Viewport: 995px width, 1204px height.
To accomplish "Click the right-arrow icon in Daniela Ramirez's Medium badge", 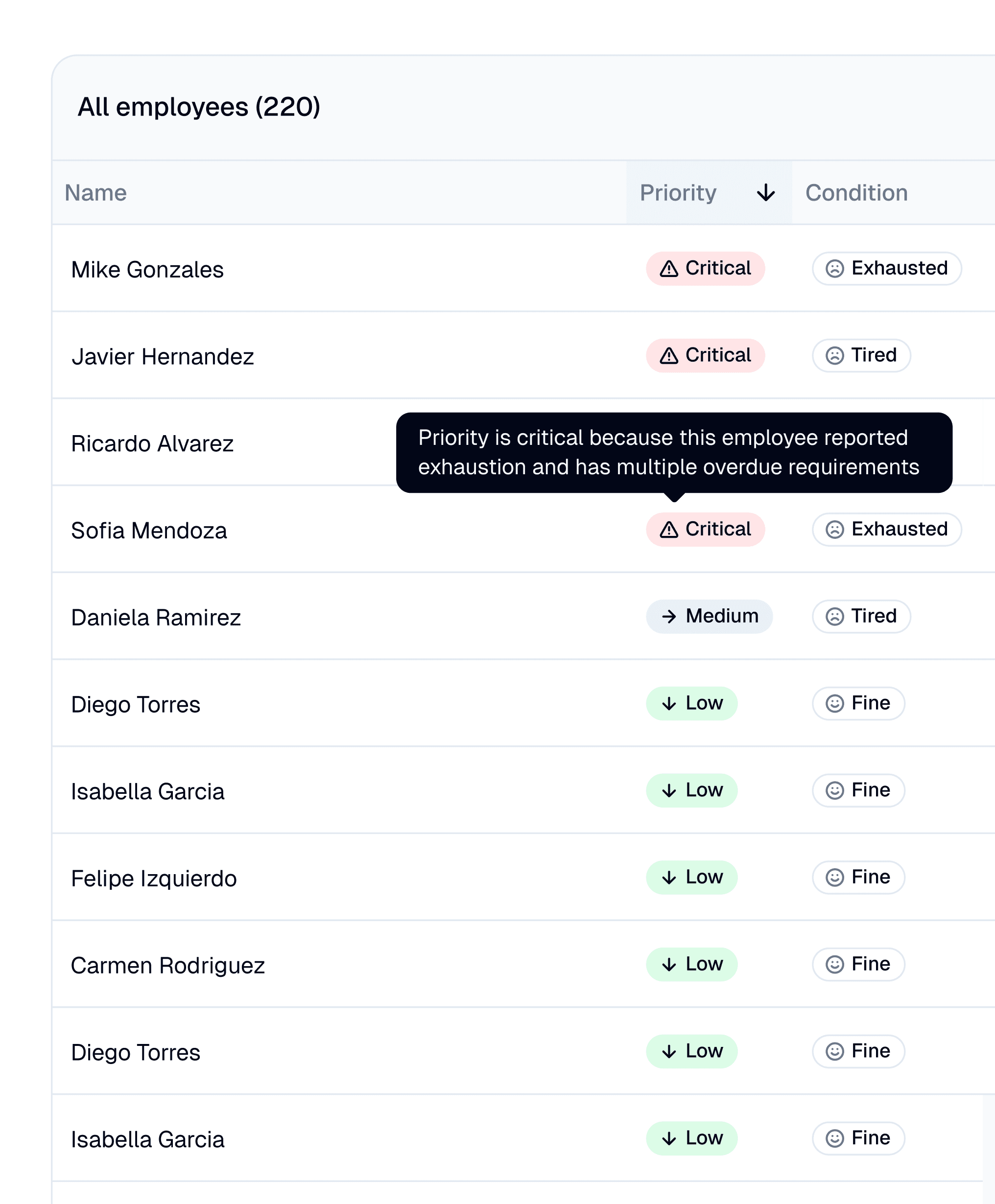I will click(669, 616).
